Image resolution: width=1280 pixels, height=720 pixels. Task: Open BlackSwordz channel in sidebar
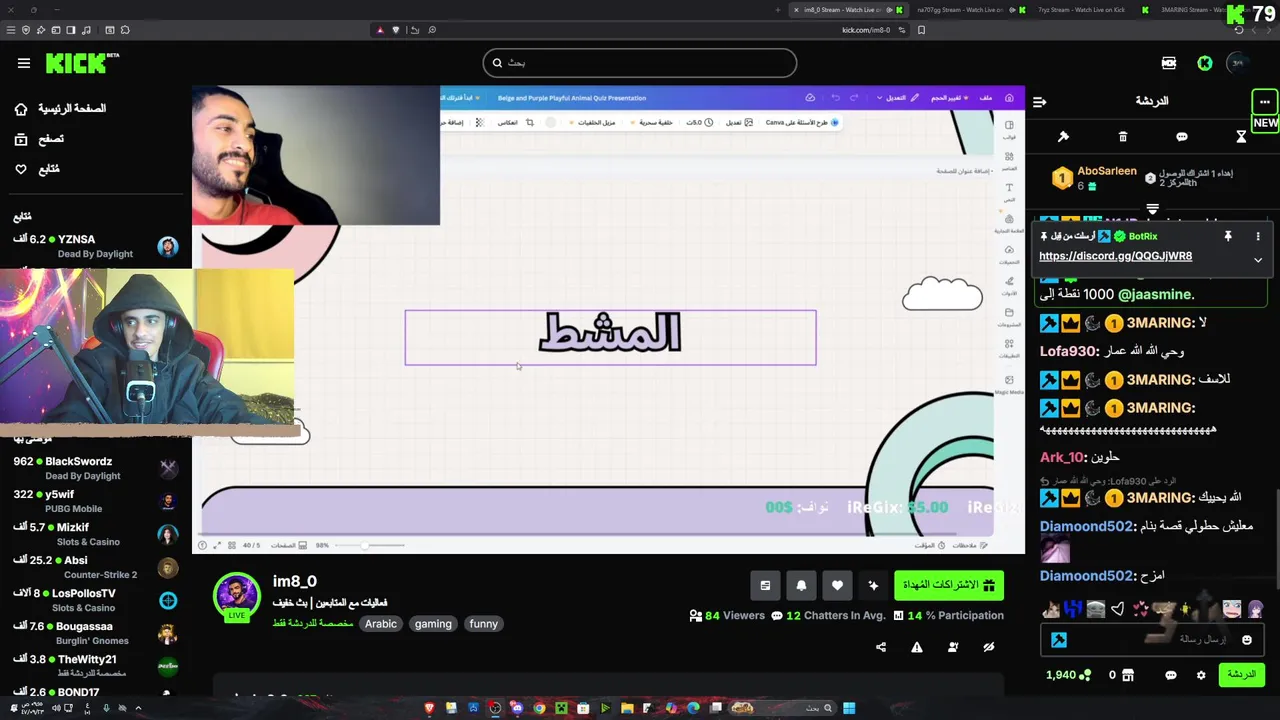tap(96, 468)
